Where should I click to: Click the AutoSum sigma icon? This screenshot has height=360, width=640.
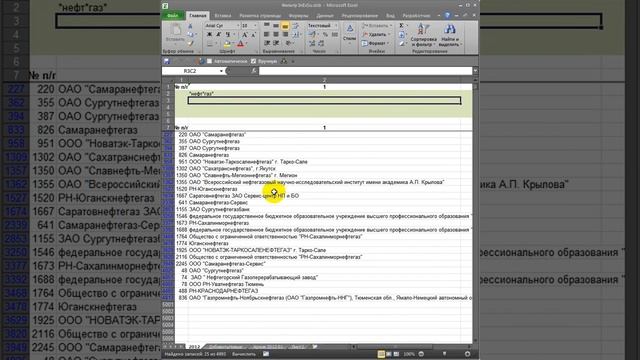(x=402, y=26)
